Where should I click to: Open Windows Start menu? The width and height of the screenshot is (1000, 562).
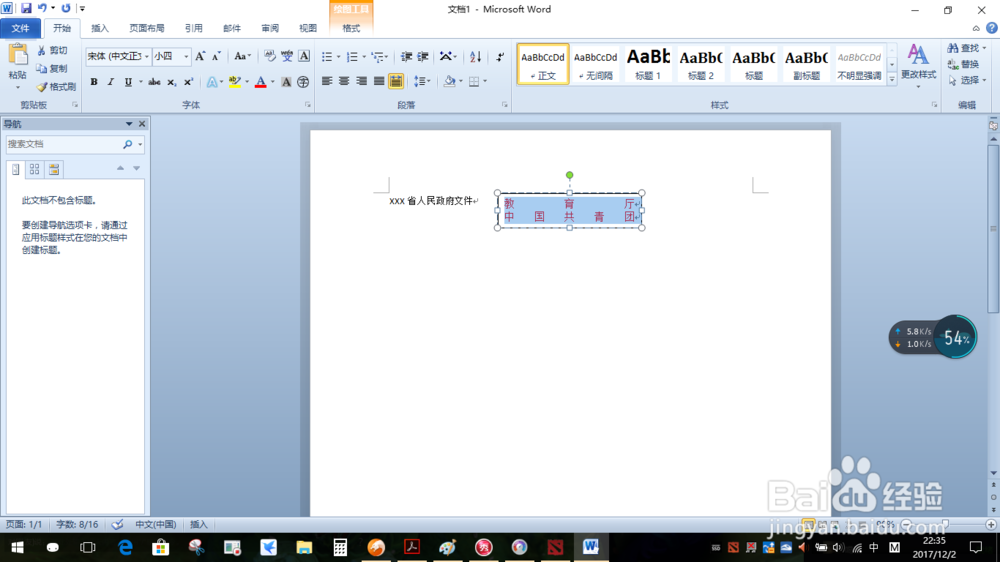(17, 547)
